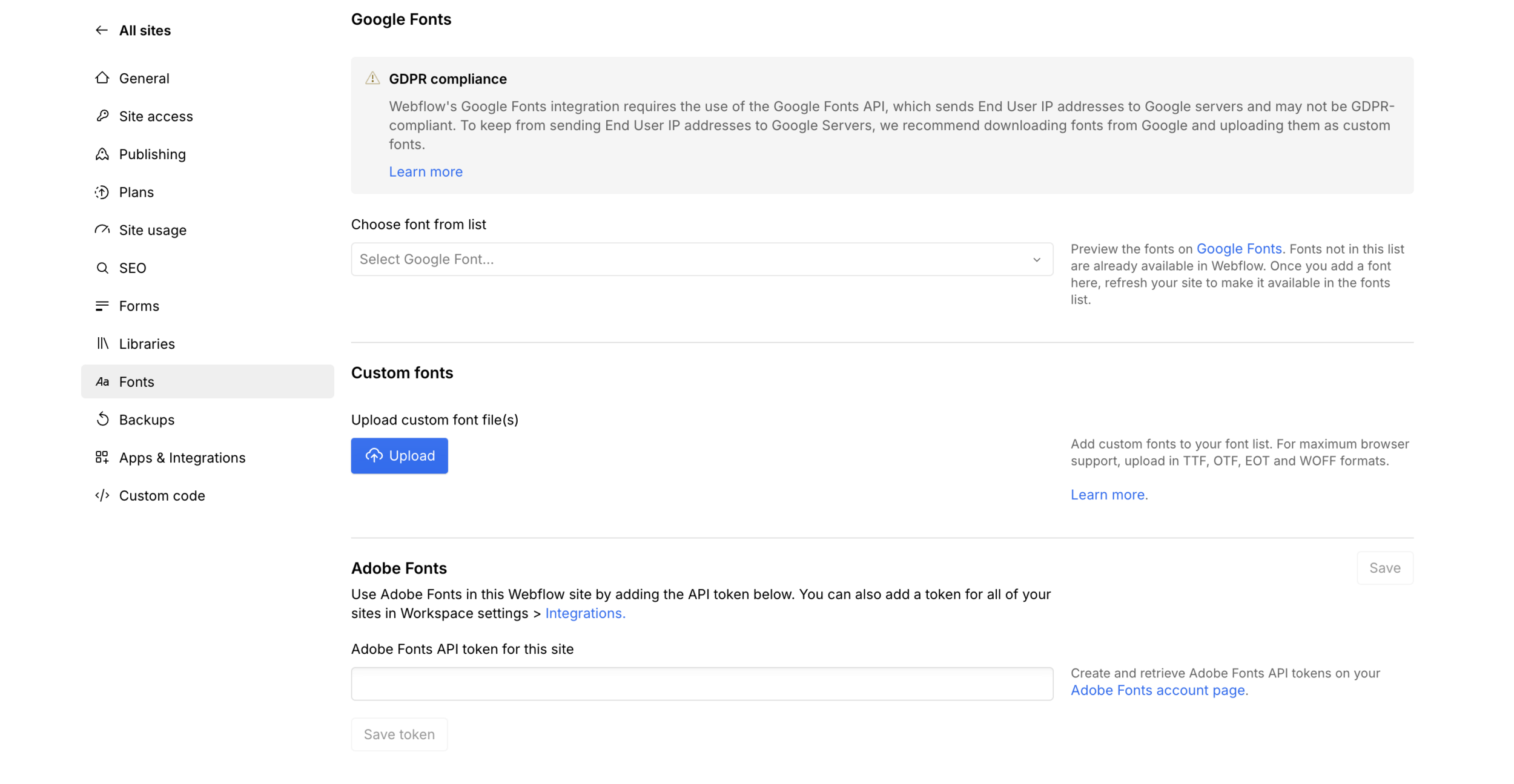This screenshot has width=1514, height=784.
Task: Open the Select Google Font dropdown
Action: [690, 259]
